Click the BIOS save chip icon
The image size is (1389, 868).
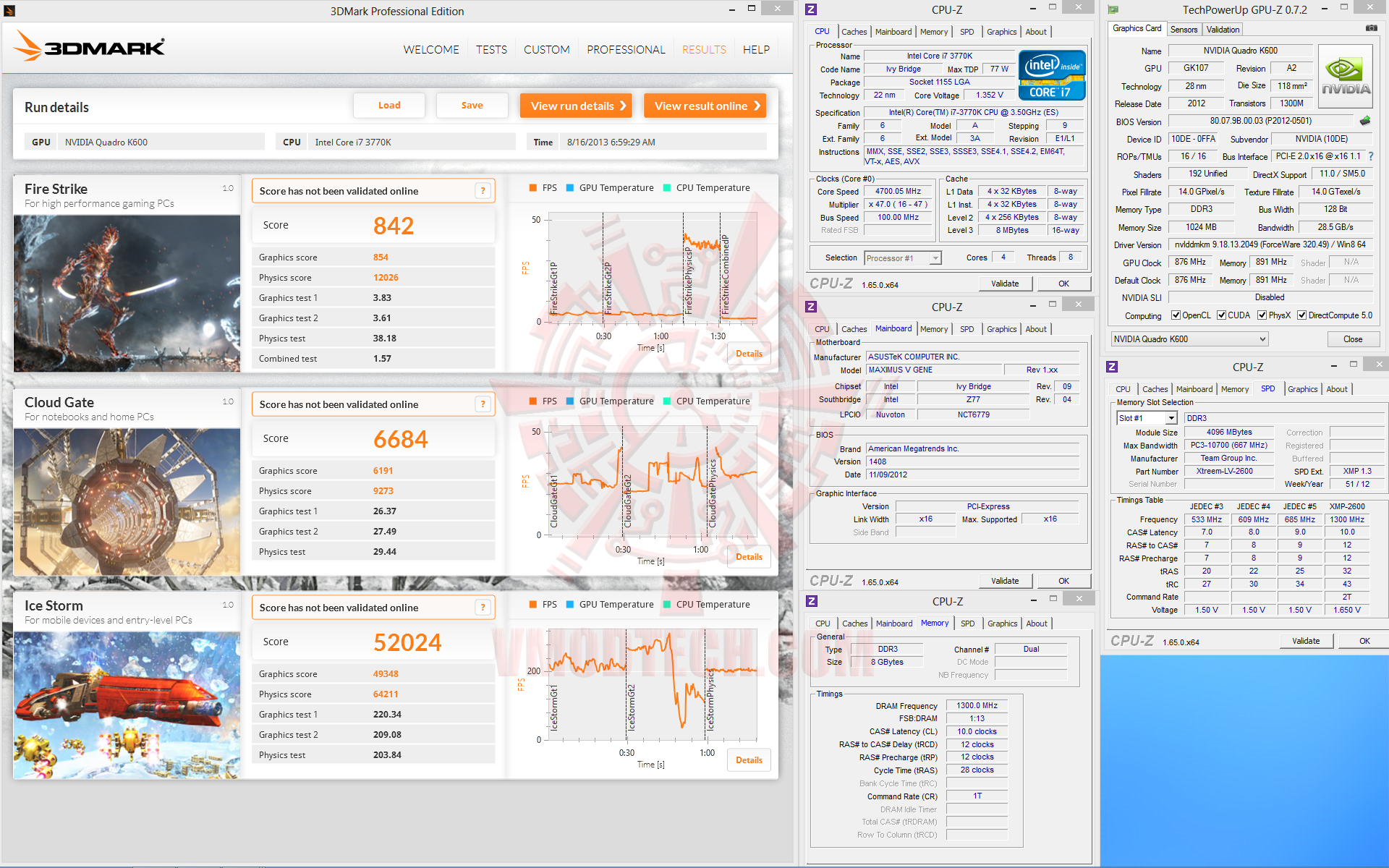point(1365,121)
